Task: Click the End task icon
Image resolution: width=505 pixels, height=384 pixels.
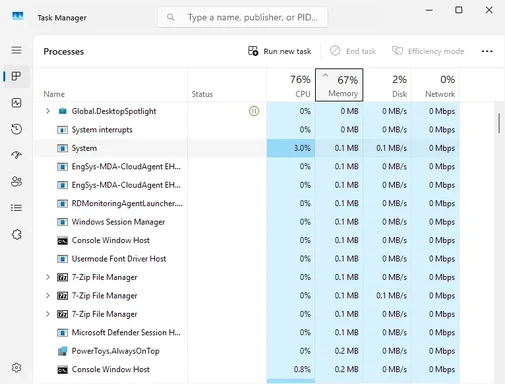Action: click(x=335, y=51)
